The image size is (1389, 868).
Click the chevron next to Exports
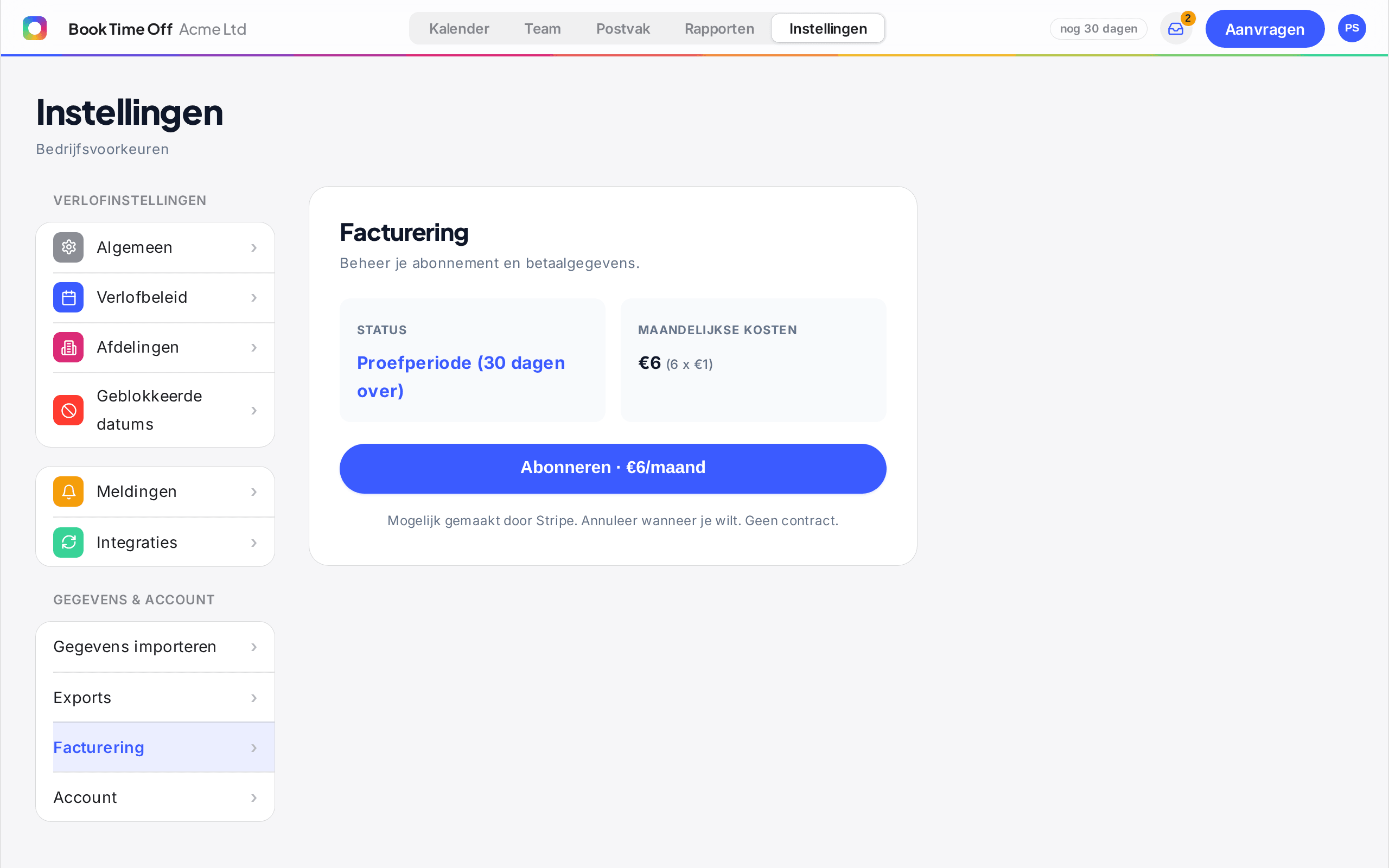(254, 698)
